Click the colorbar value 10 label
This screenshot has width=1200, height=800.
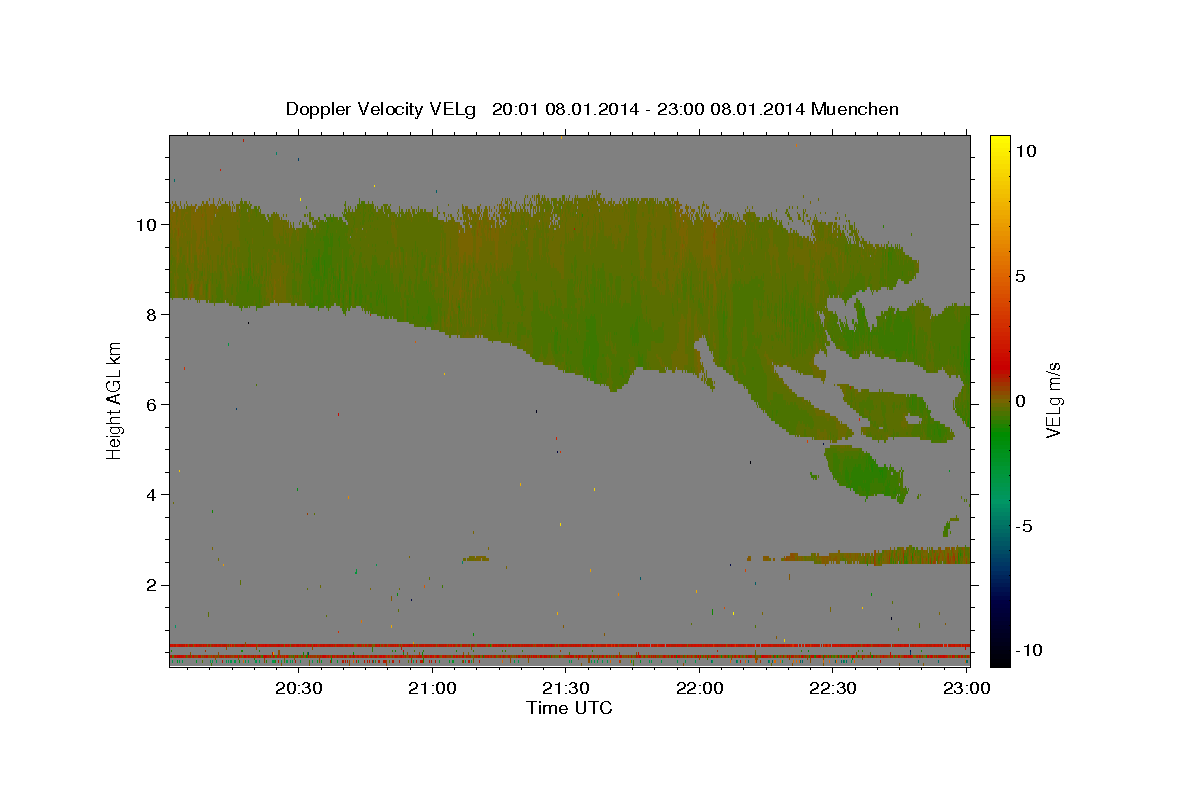tap(1026, 150)
